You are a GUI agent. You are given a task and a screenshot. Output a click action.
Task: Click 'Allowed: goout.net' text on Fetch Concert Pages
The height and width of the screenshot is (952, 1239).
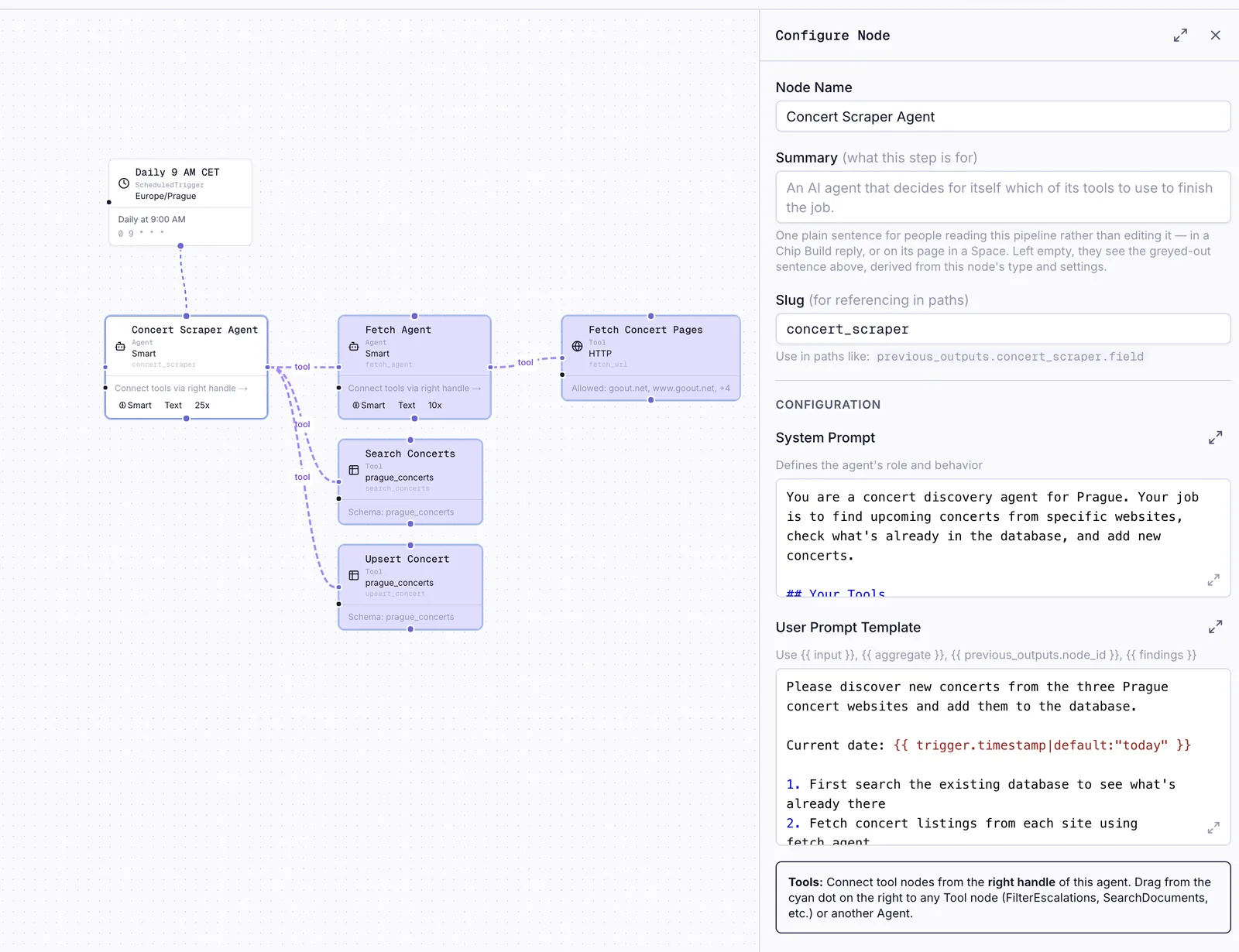650,389
